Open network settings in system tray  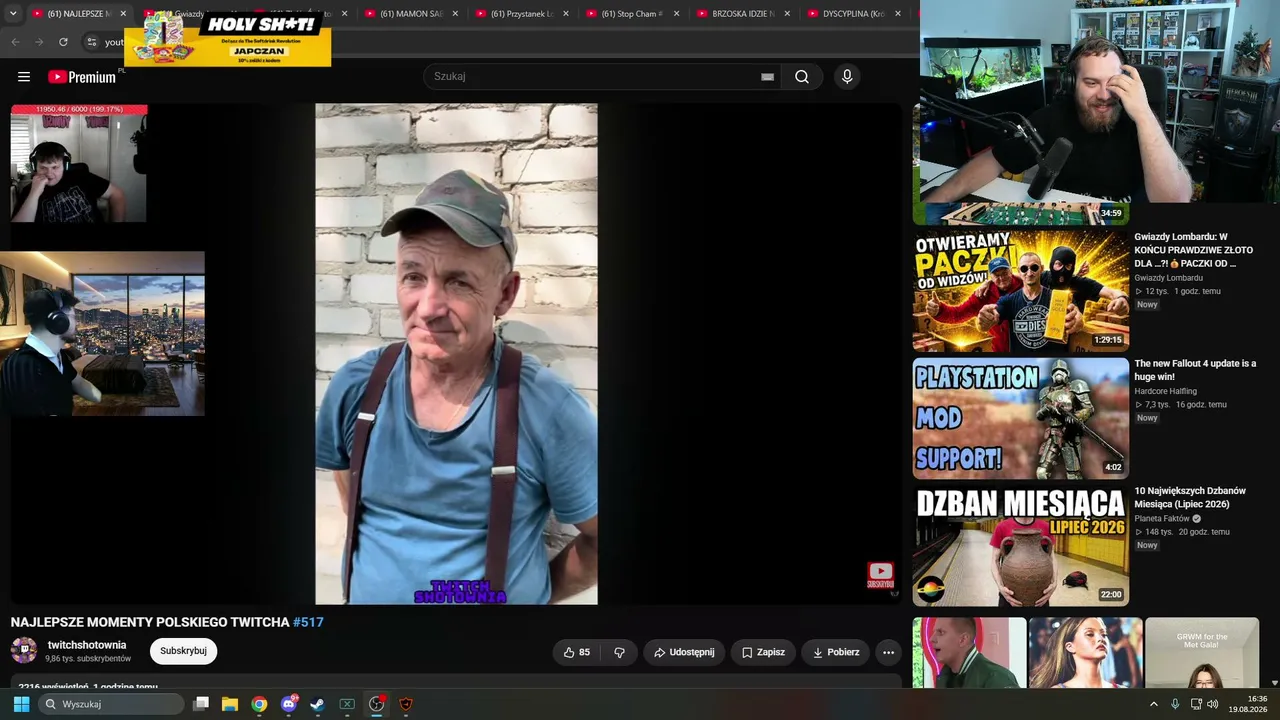1195,704
